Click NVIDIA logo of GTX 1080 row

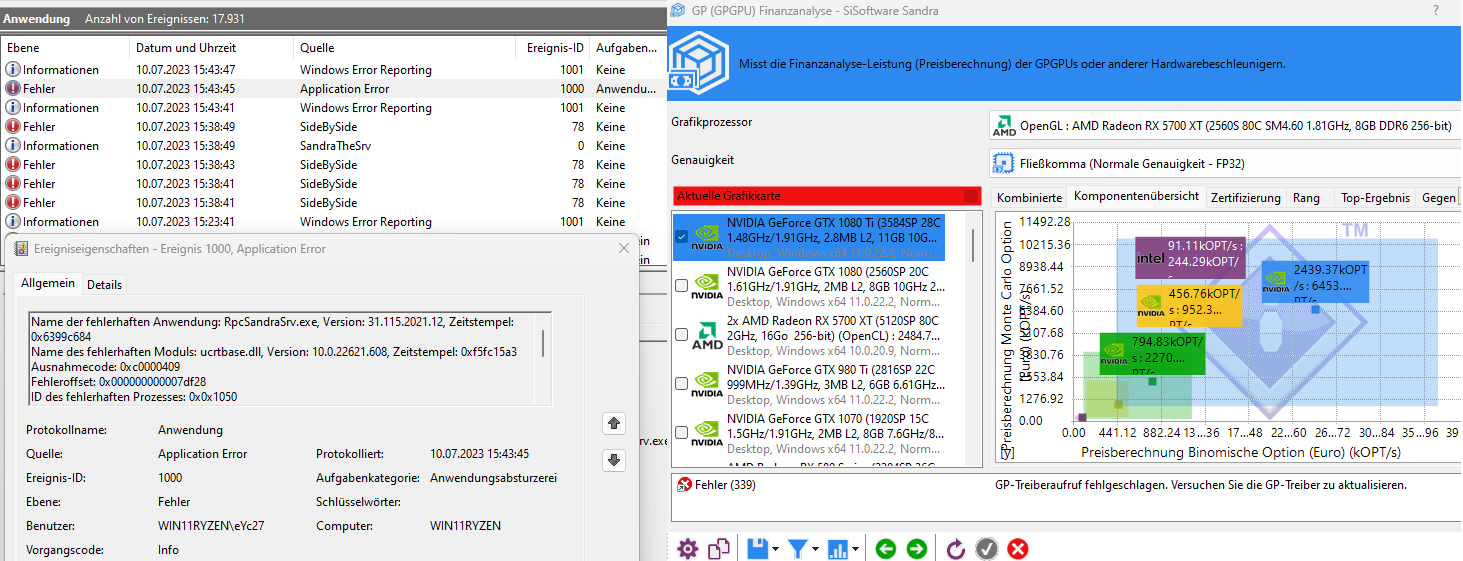706,287
